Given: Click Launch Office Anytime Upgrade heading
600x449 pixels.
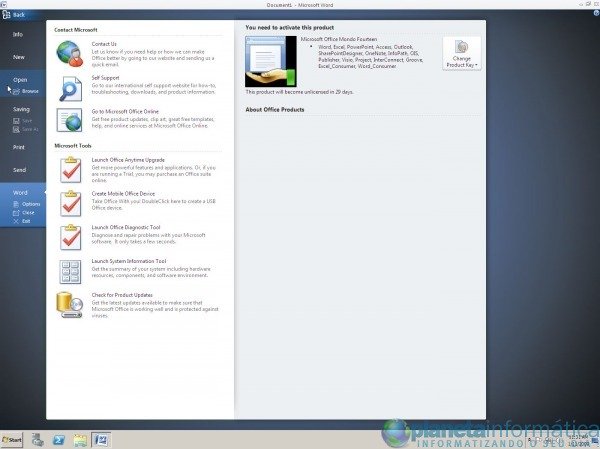Looking at the screenshot, I should coord(128,160).
